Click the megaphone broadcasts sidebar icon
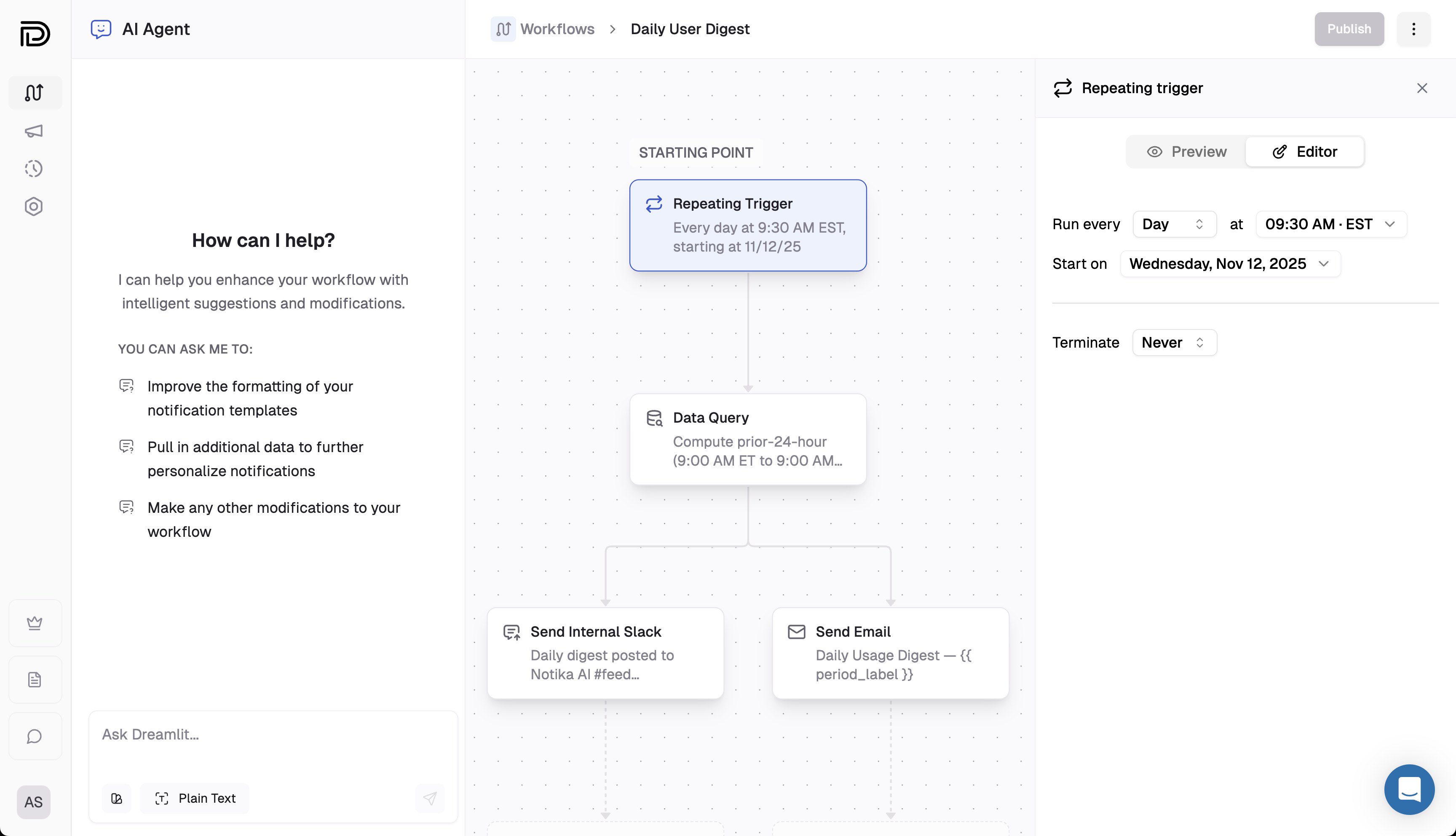This screenshot has width=1456, height=836. (x=35, y=131)
